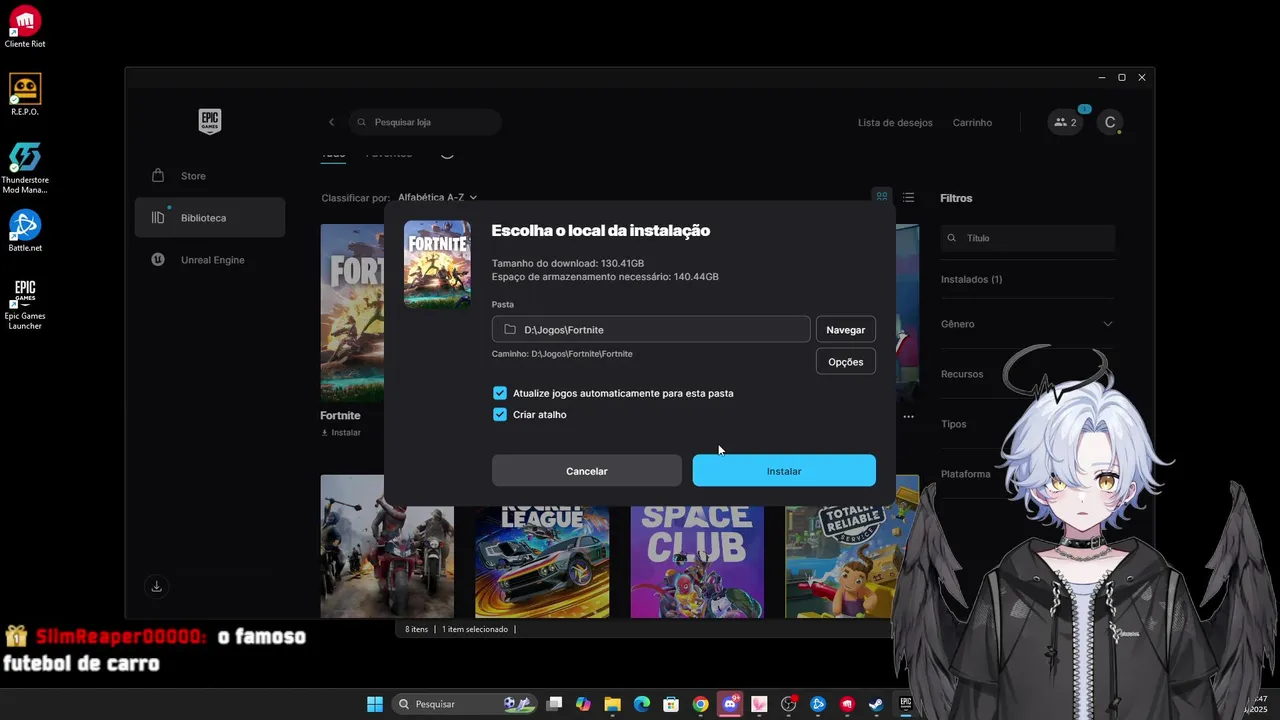This screenshot has height=720, width=1280.
Task: Open the friends icon showing 2
Action: coord(1065,122)
